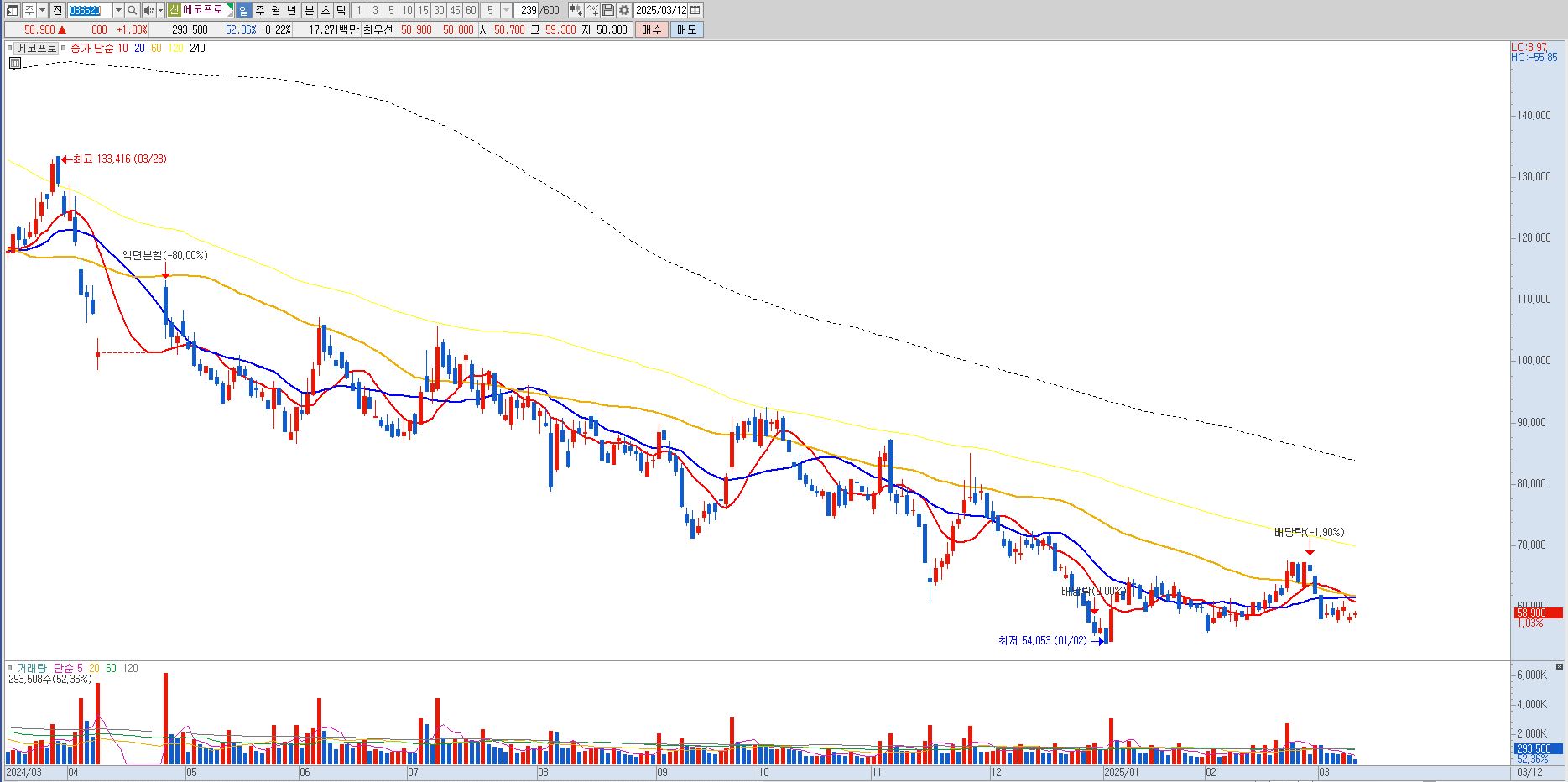Save the chart with the floppy disk icon
This screenshot has width=1568, height=782.
coord(608,10)
